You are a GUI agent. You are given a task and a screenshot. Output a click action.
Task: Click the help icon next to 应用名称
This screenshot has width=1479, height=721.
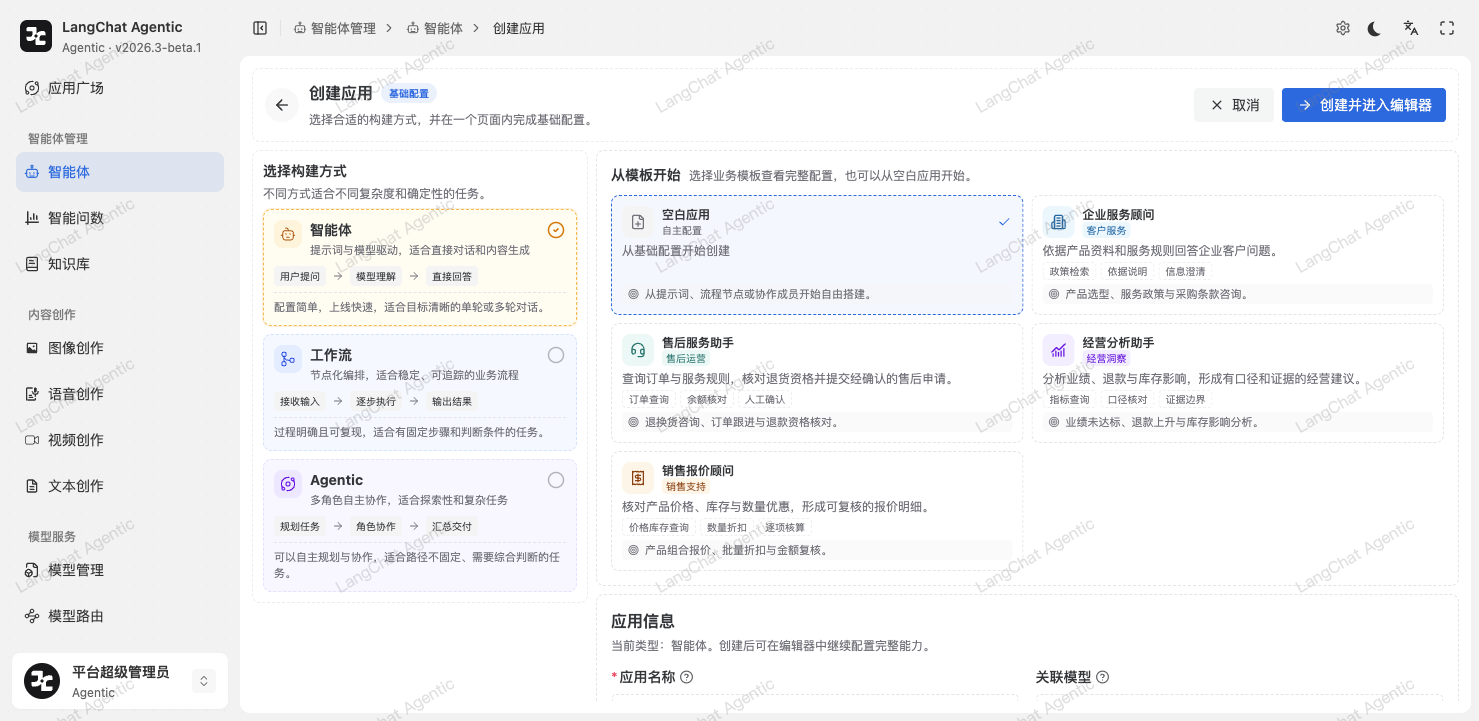pos(687,677)
